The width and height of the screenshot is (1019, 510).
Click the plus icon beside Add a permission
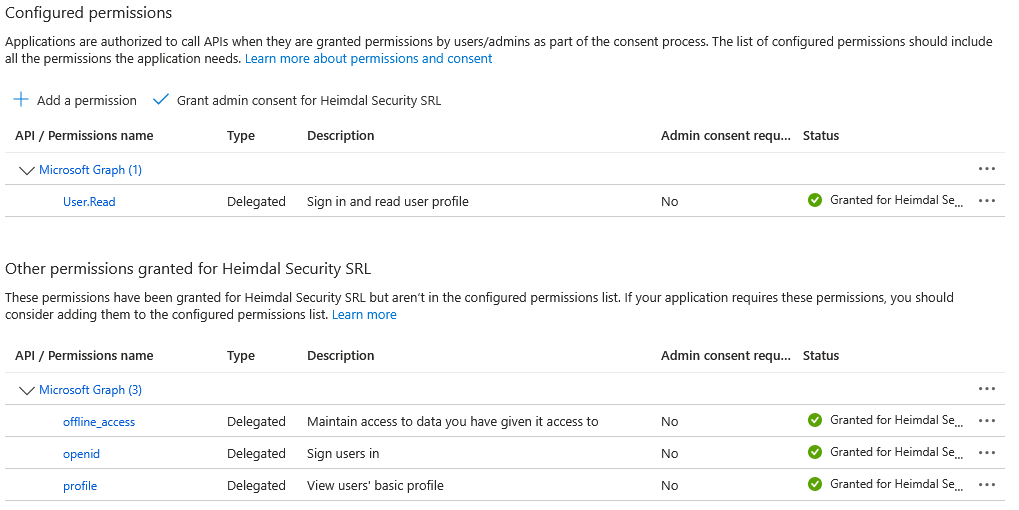point(21,99)
